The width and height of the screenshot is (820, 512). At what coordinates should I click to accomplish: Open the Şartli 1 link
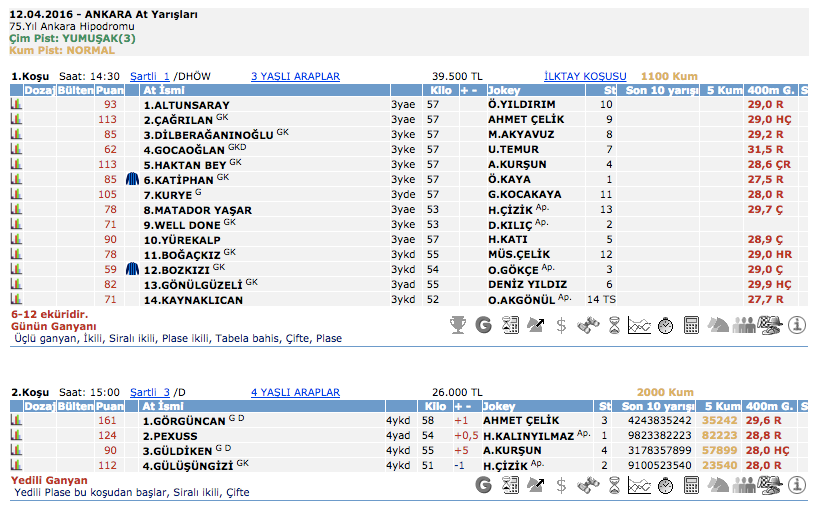(x=150, y=76)
